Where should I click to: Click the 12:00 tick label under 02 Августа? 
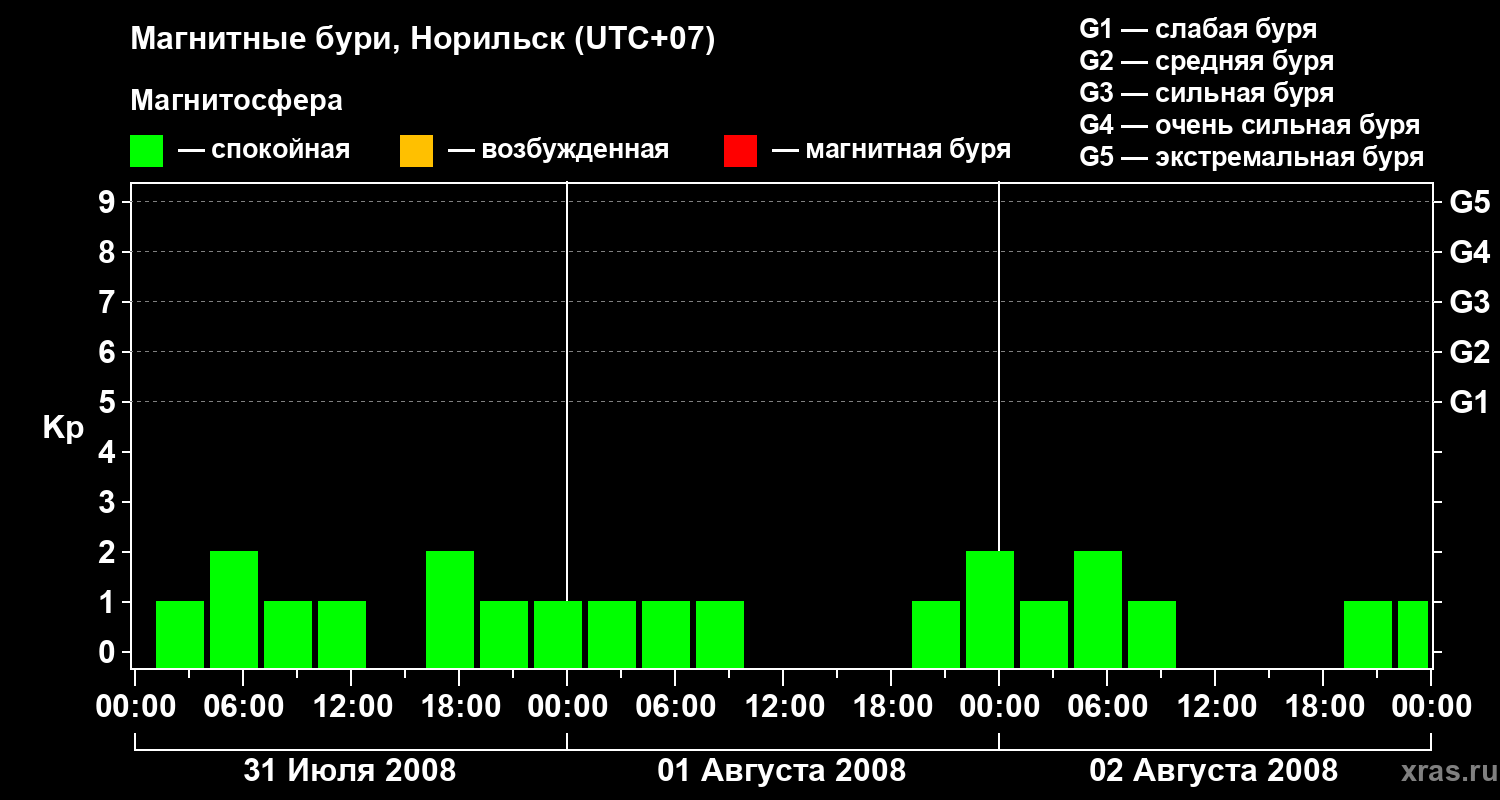click(1215, 707)
